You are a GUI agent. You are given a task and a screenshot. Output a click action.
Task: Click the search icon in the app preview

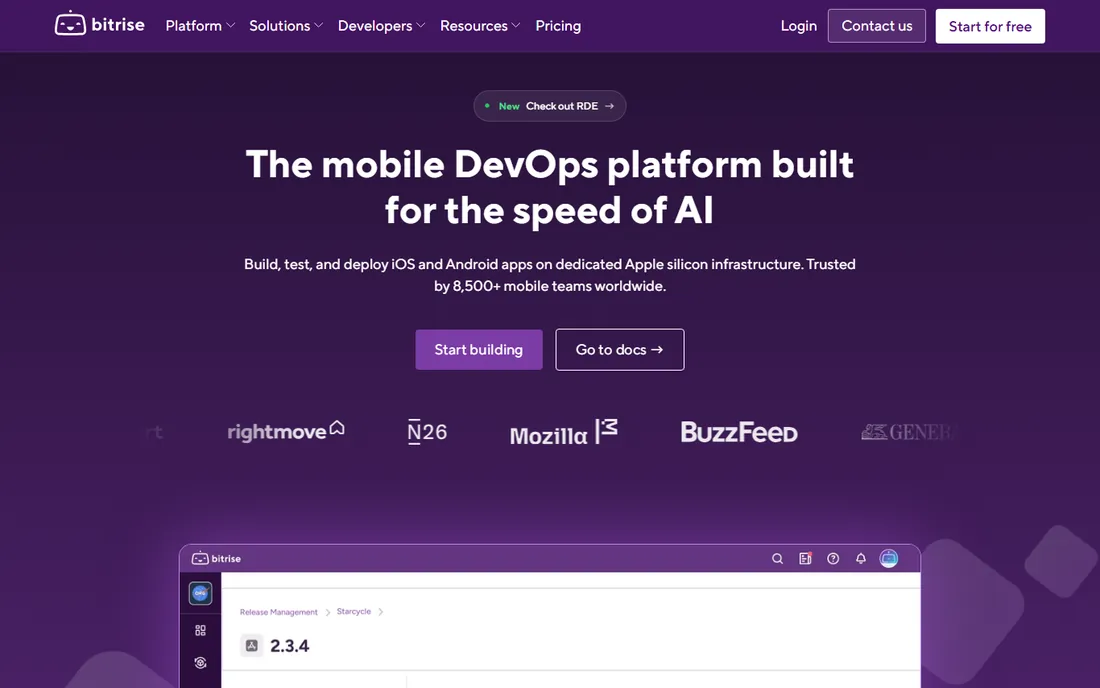point(777,558)
